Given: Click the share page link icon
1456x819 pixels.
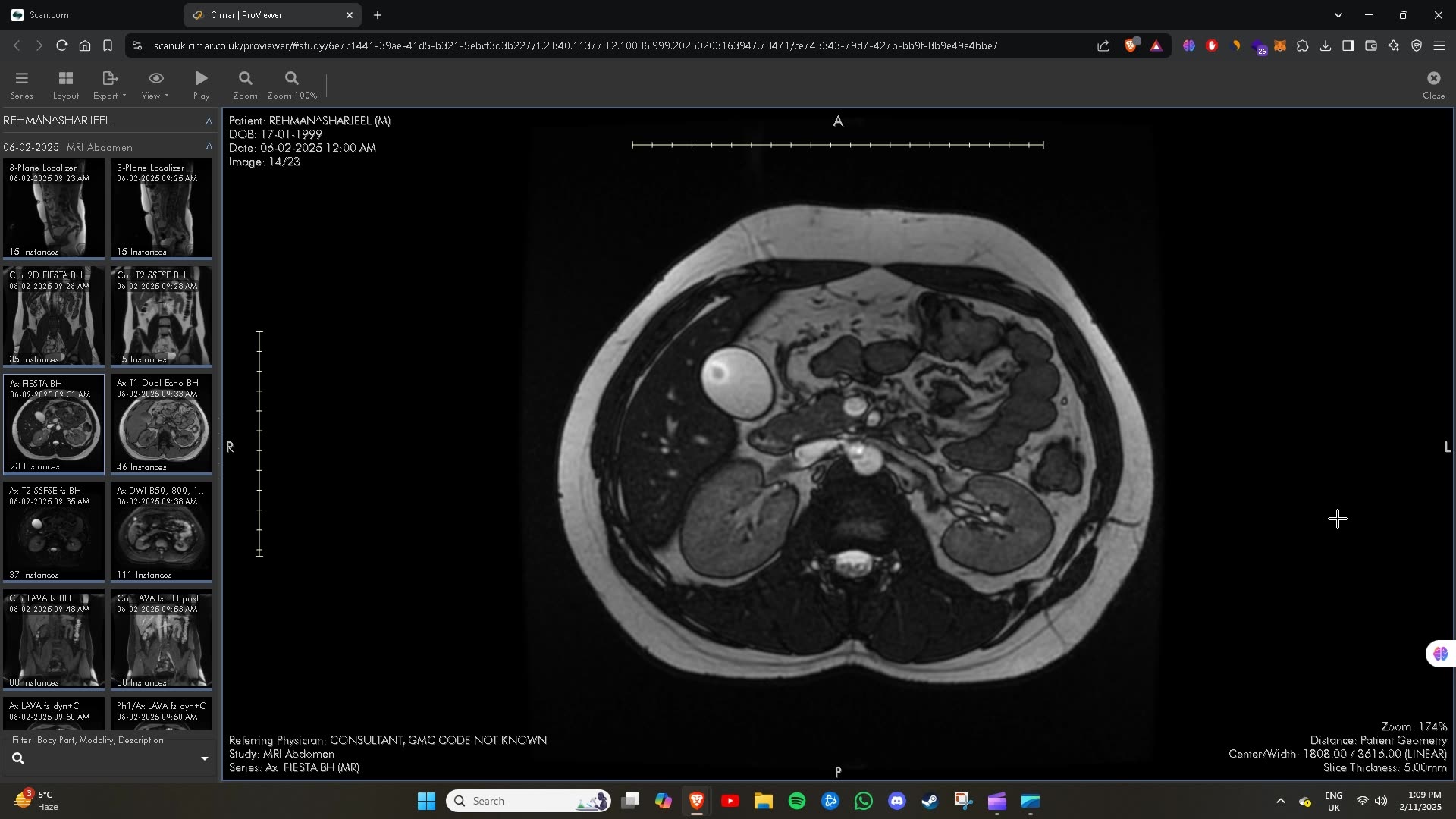Looking at the screenshot, I should (1103, 45).
